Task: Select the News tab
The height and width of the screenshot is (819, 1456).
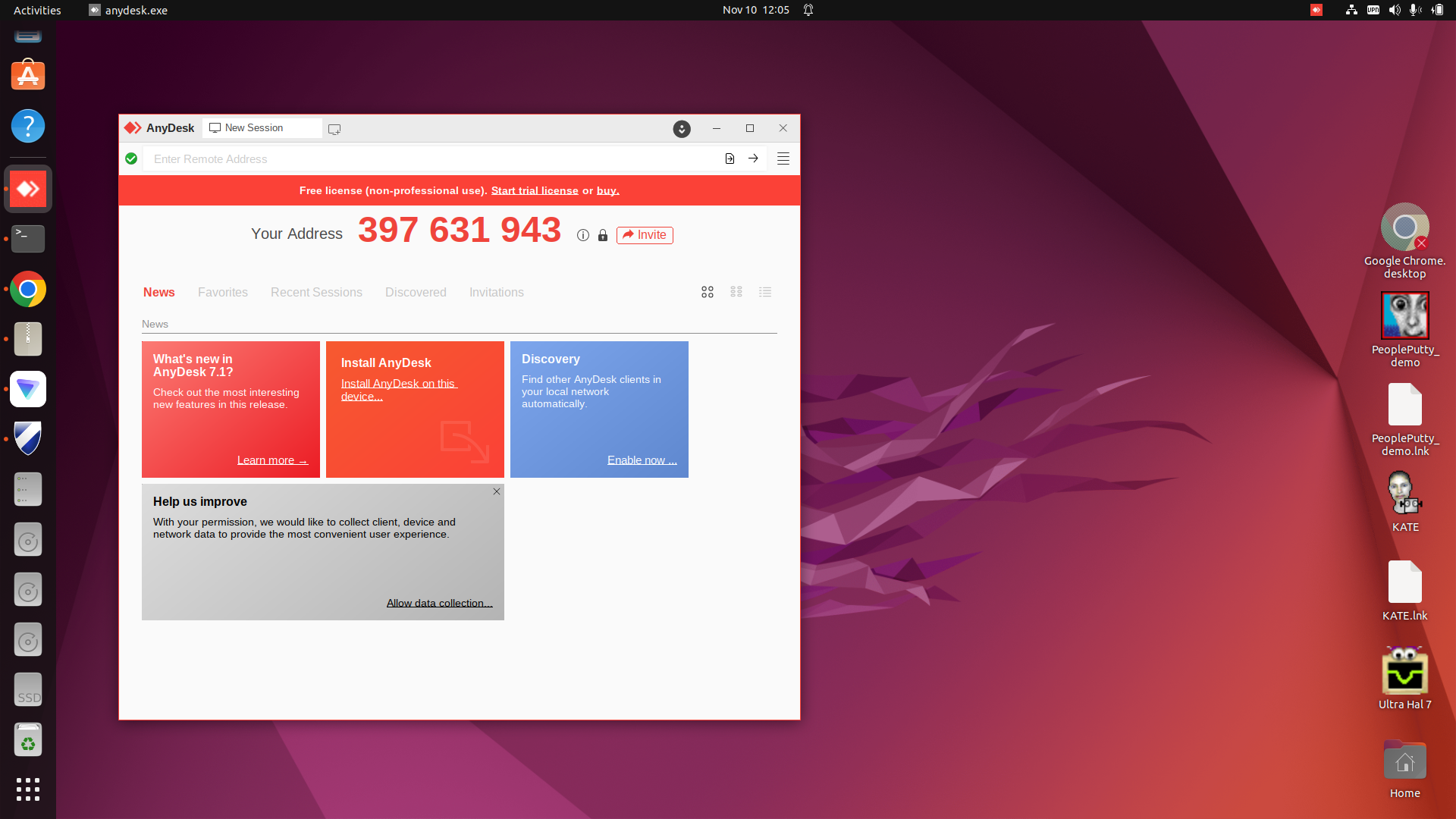Action: click(x=159, y=293)
